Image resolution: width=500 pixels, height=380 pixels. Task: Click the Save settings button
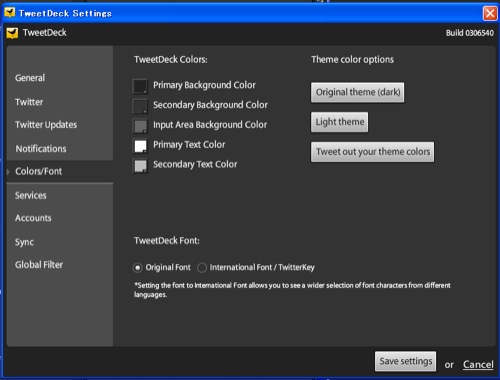point(405,361)
